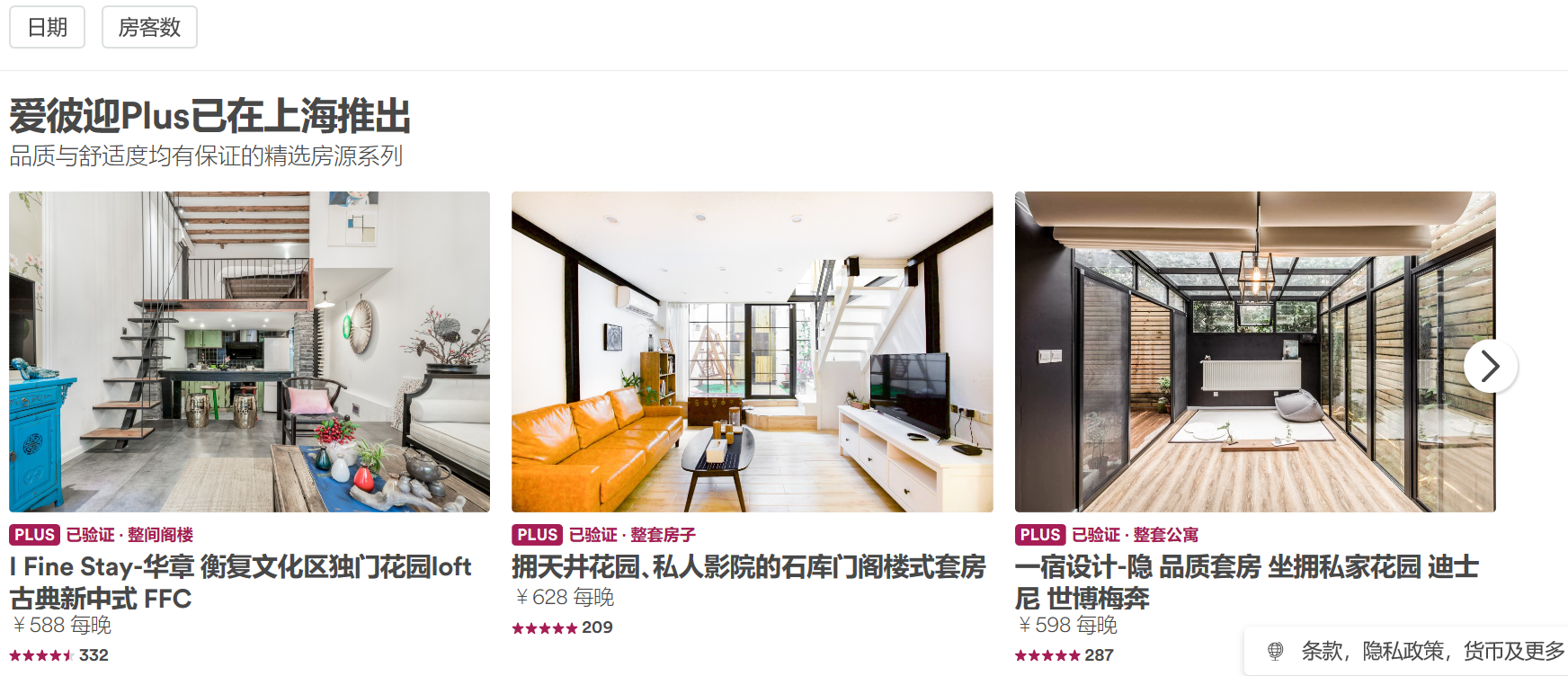
Task: Click PLUS badge on 拥天井花园 listing
Action: pos(538,535)
